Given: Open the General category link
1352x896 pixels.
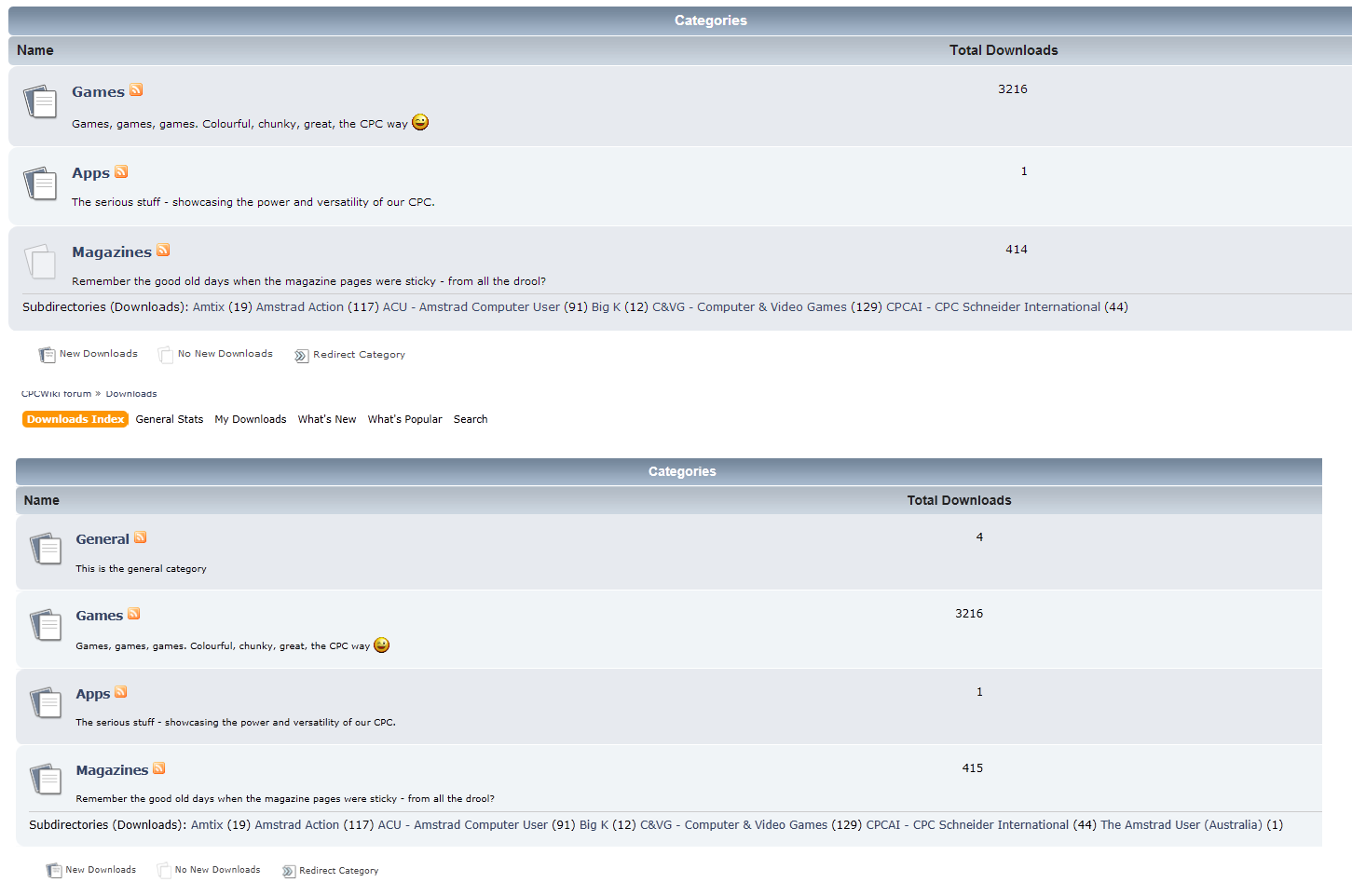Looking at the screenshot, I should (102, 539).
